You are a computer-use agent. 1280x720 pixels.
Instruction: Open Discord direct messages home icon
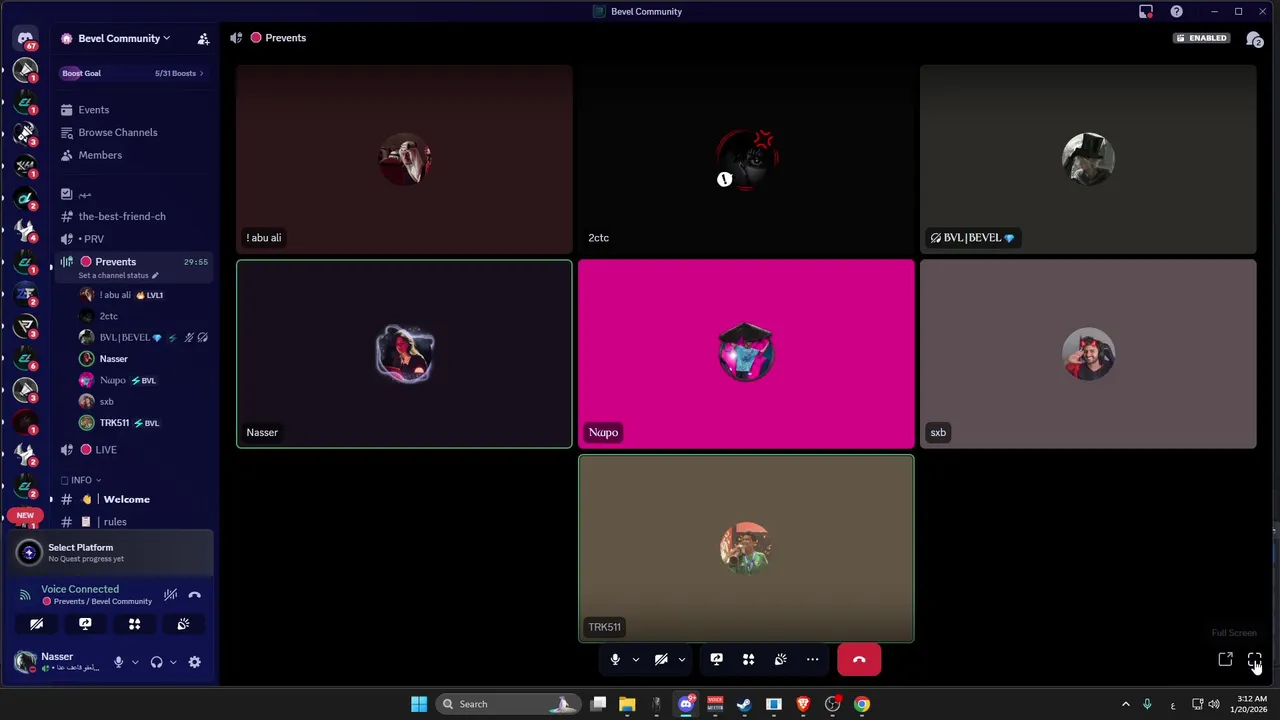26,39
